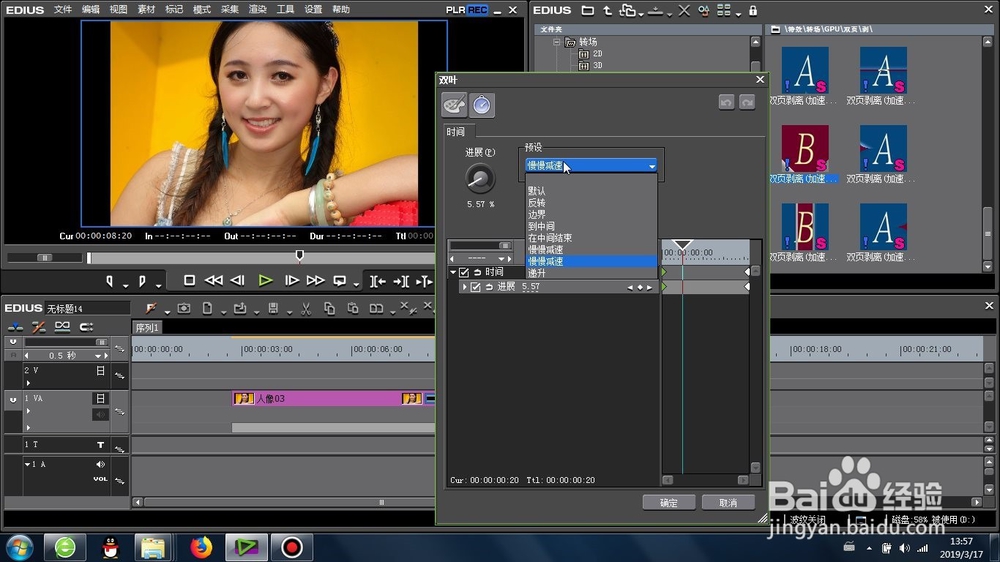
Task: Click the Rewind button in player
Action: [214, 281]
